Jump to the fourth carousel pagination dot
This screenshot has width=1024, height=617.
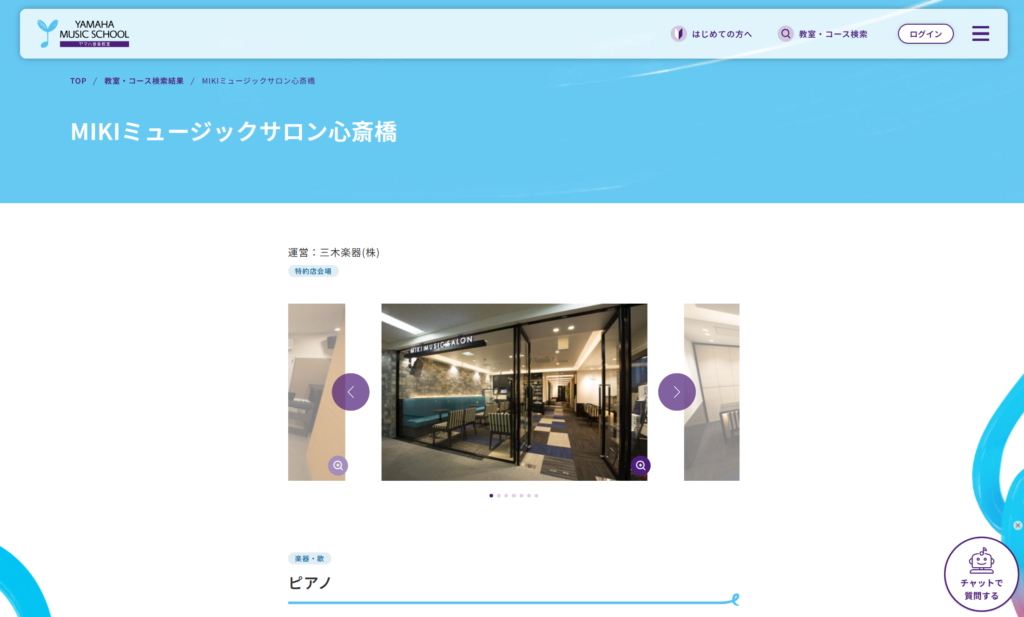click(514, 496)
